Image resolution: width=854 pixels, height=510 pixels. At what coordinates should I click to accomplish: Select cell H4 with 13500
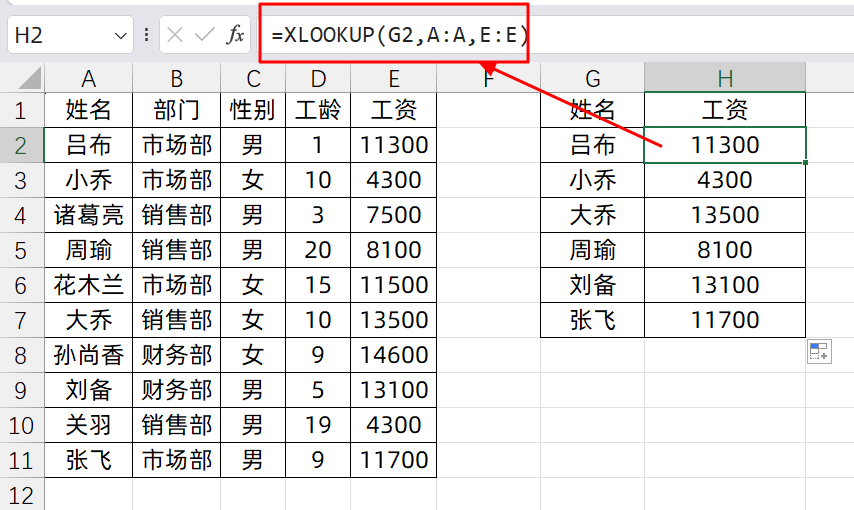(x=725, y=215)
